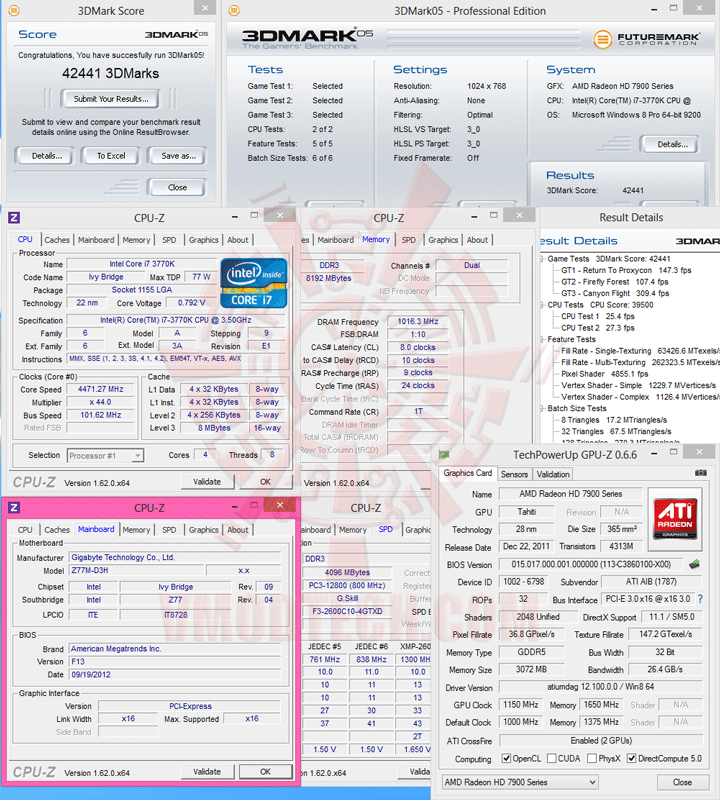Click the ATI Radeon logo in GPU-Z

pos(675,519)
